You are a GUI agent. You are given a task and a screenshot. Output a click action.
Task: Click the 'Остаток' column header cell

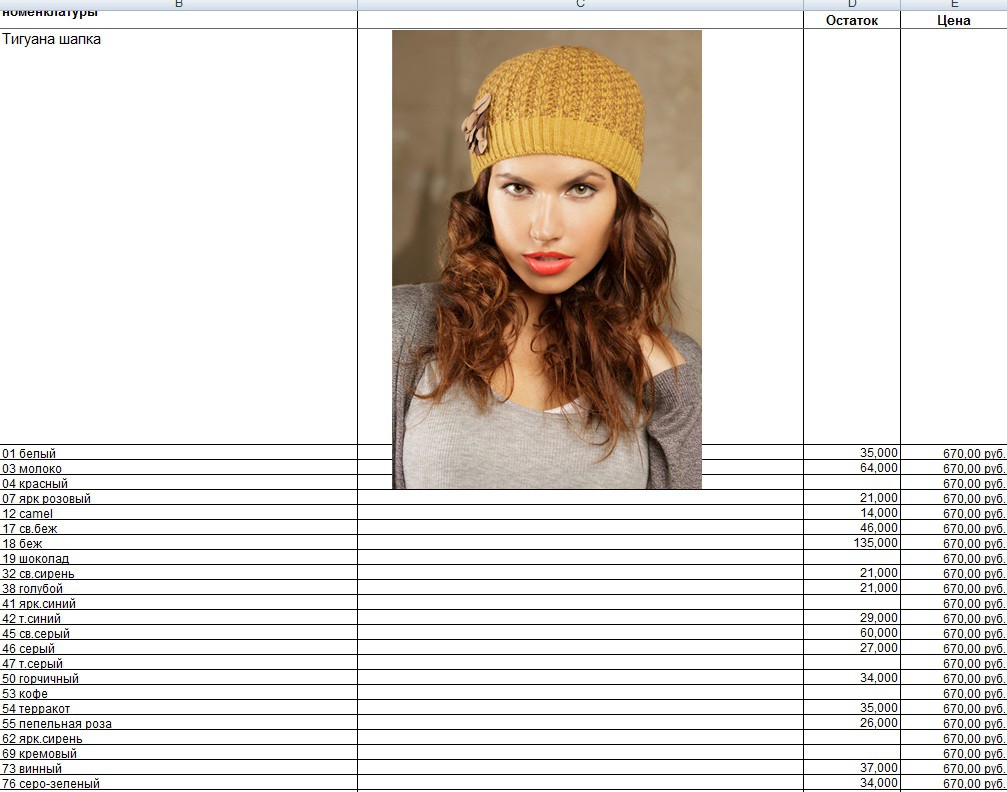click(852, 20)
